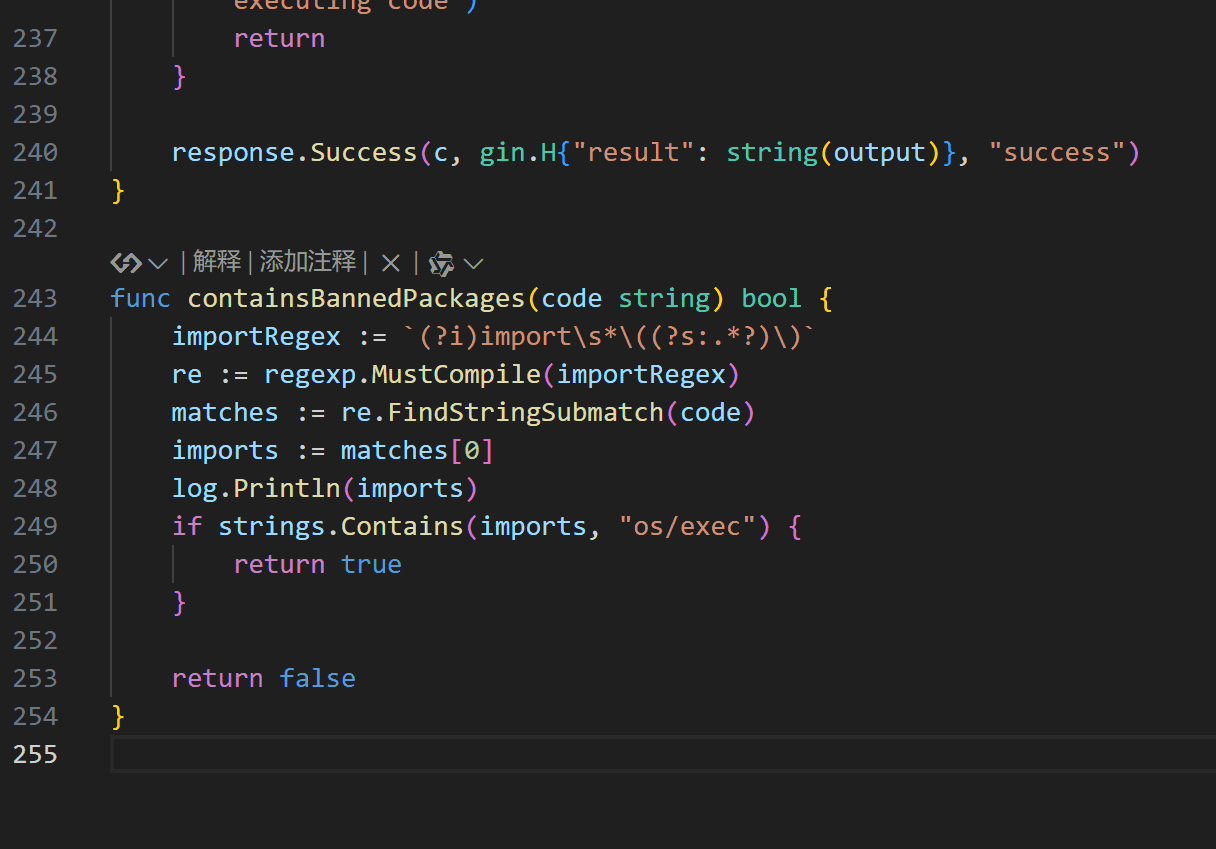Viewport: 1216px width, 849px height.
Task: Expand the dropdown beside the code assistant logo
Action: pos(158,263)
